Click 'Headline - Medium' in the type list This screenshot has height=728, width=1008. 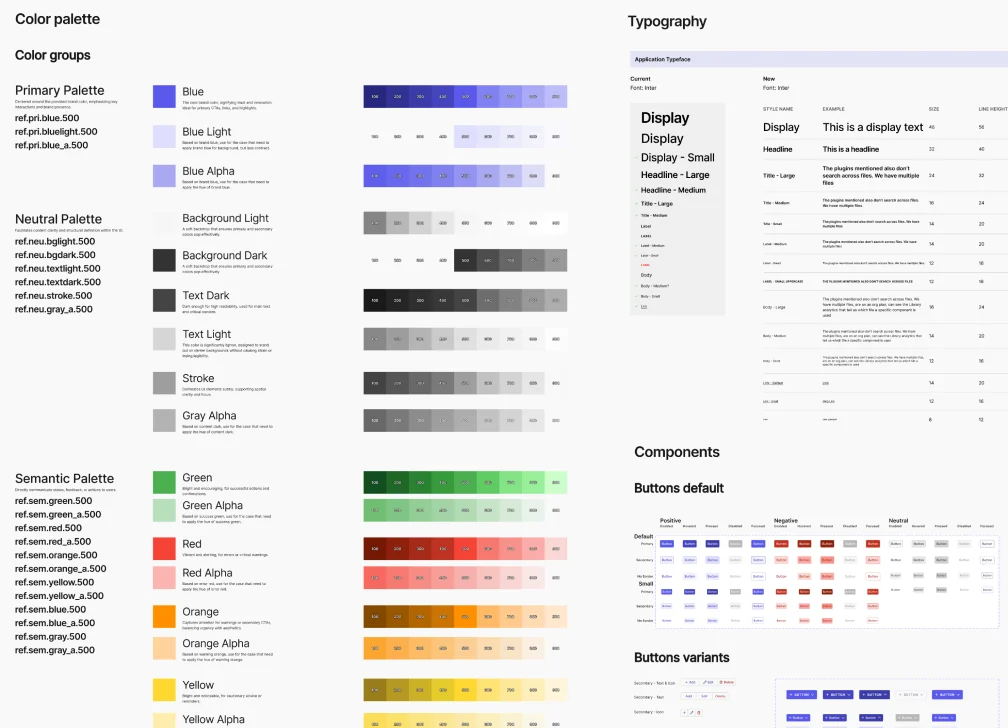click(673, 190)
